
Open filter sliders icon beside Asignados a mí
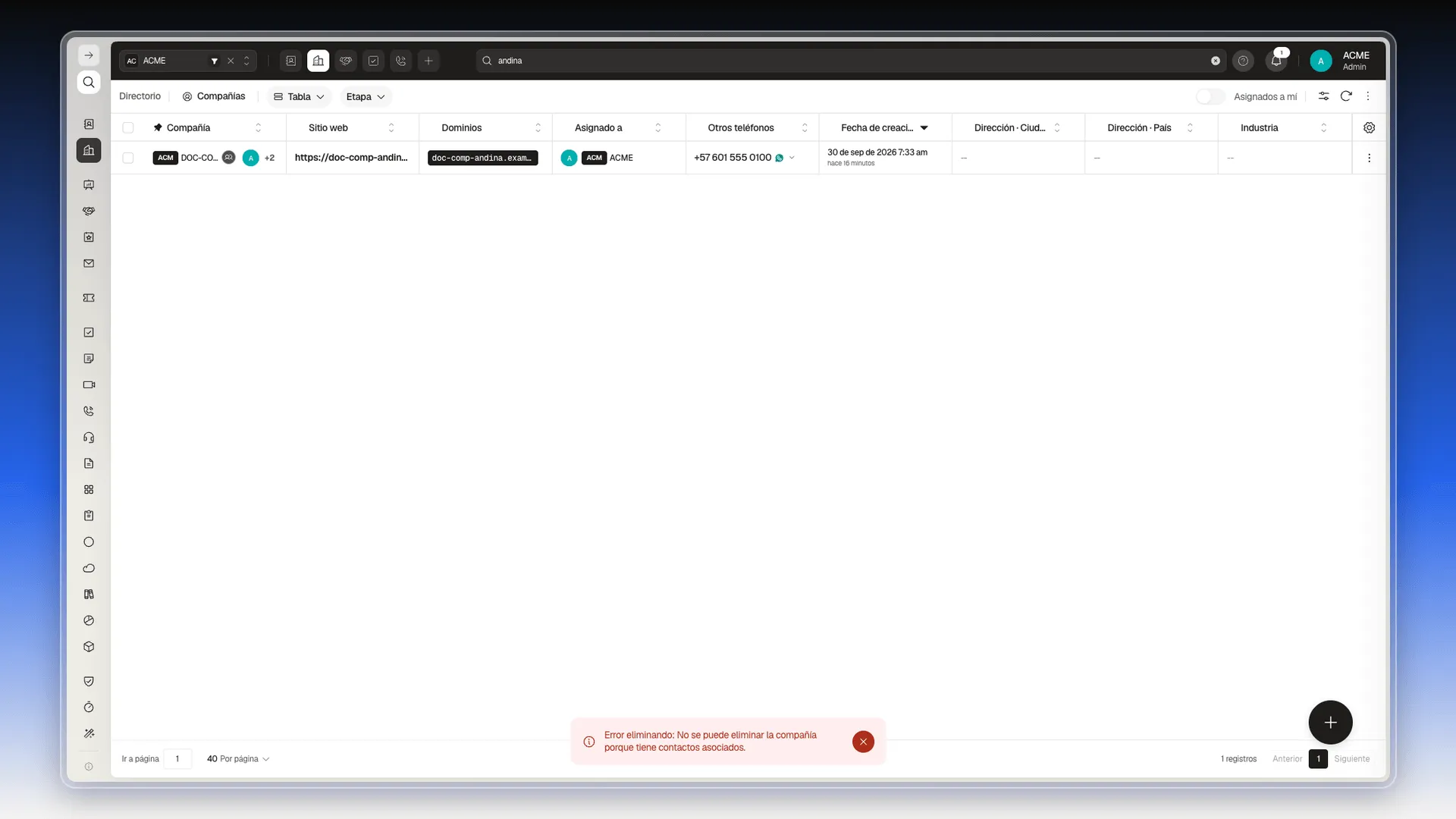1323,96
